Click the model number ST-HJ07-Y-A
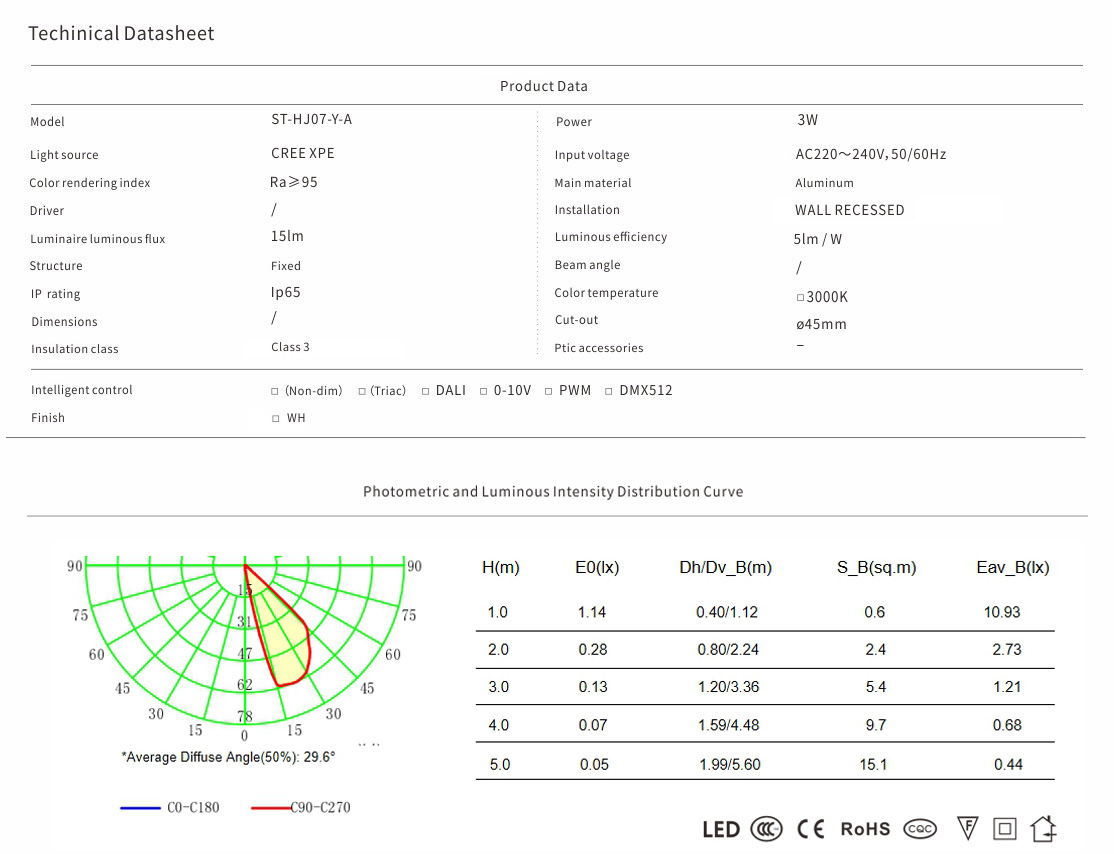The image size is (1114, 854). (311, 120)
